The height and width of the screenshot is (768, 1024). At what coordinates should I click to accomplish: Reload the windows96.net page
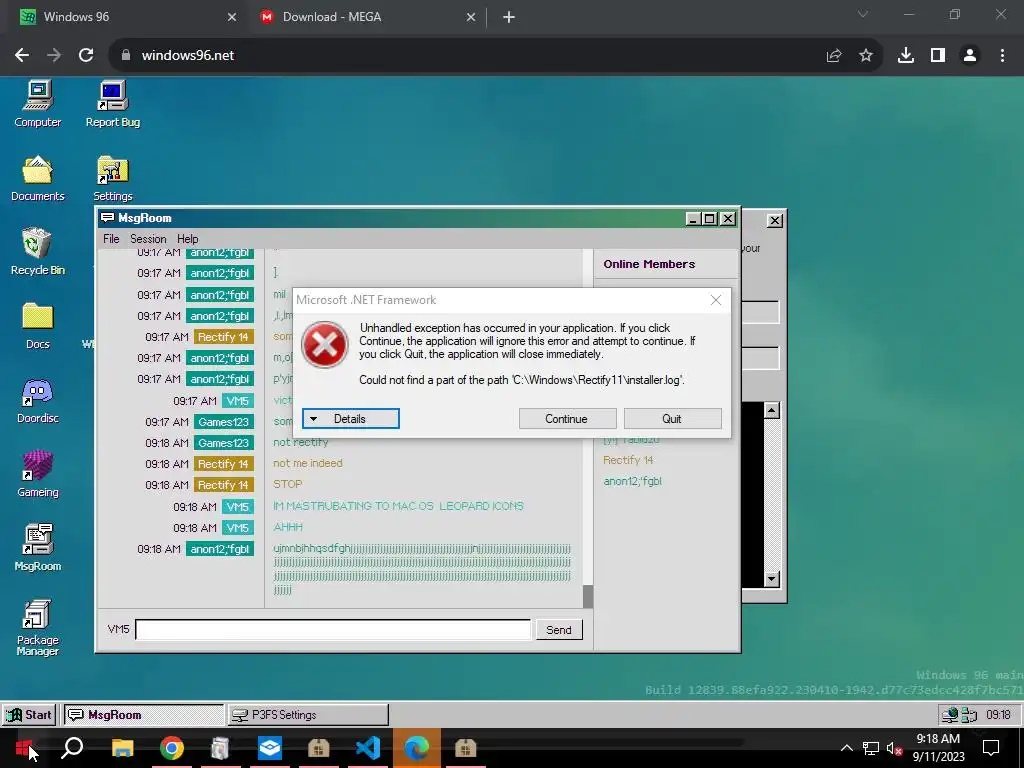coord(86,56)
